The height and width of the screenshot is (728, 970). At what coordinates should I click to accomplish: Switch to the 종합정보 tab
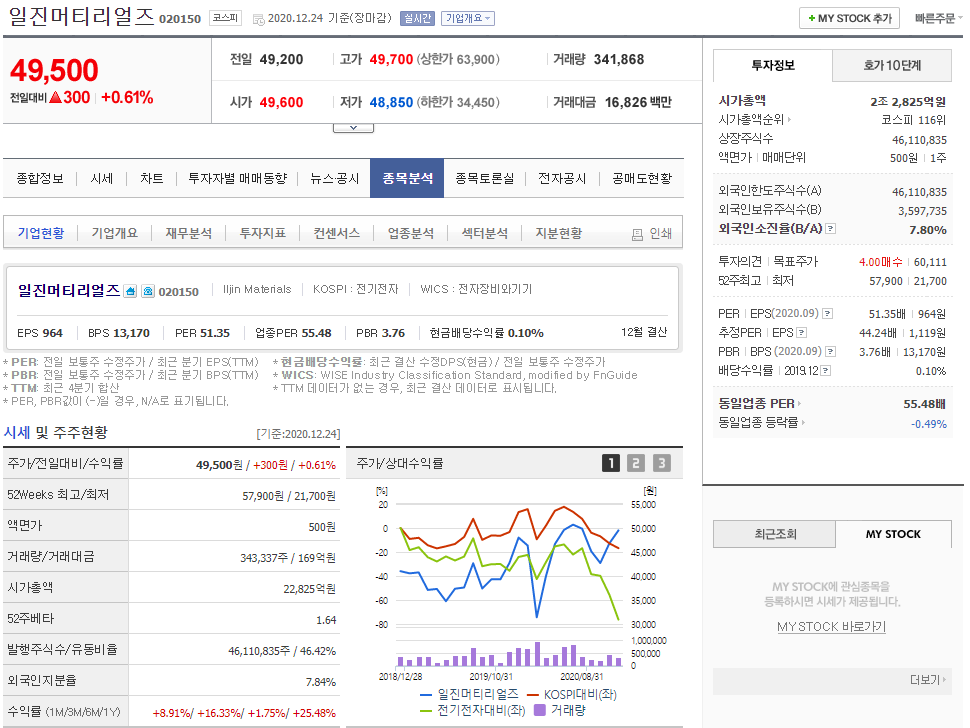pyautogui.click(x=40, y=179)
